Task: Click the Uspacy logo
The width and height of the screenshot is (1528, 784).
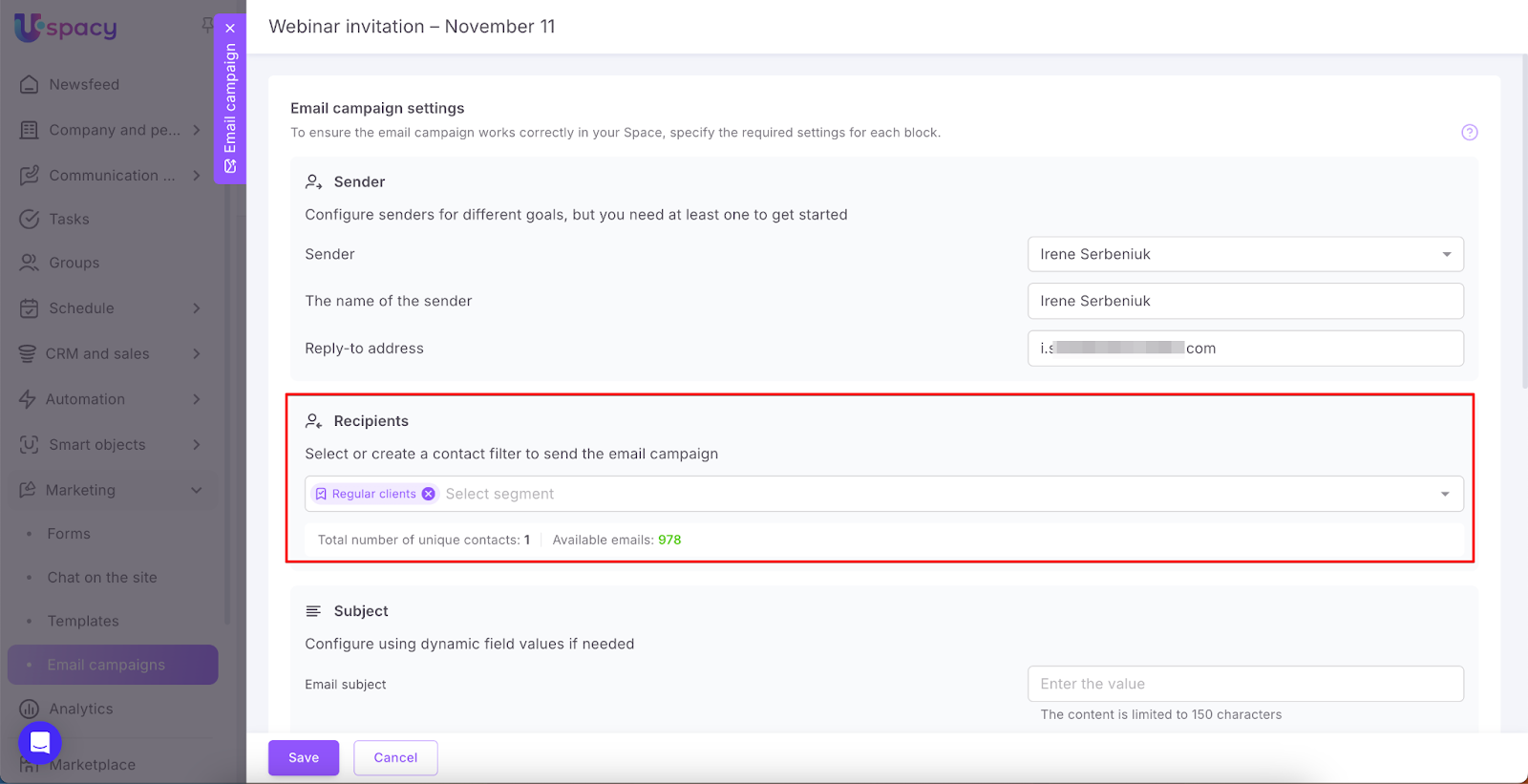Action: tap(65, 28)
